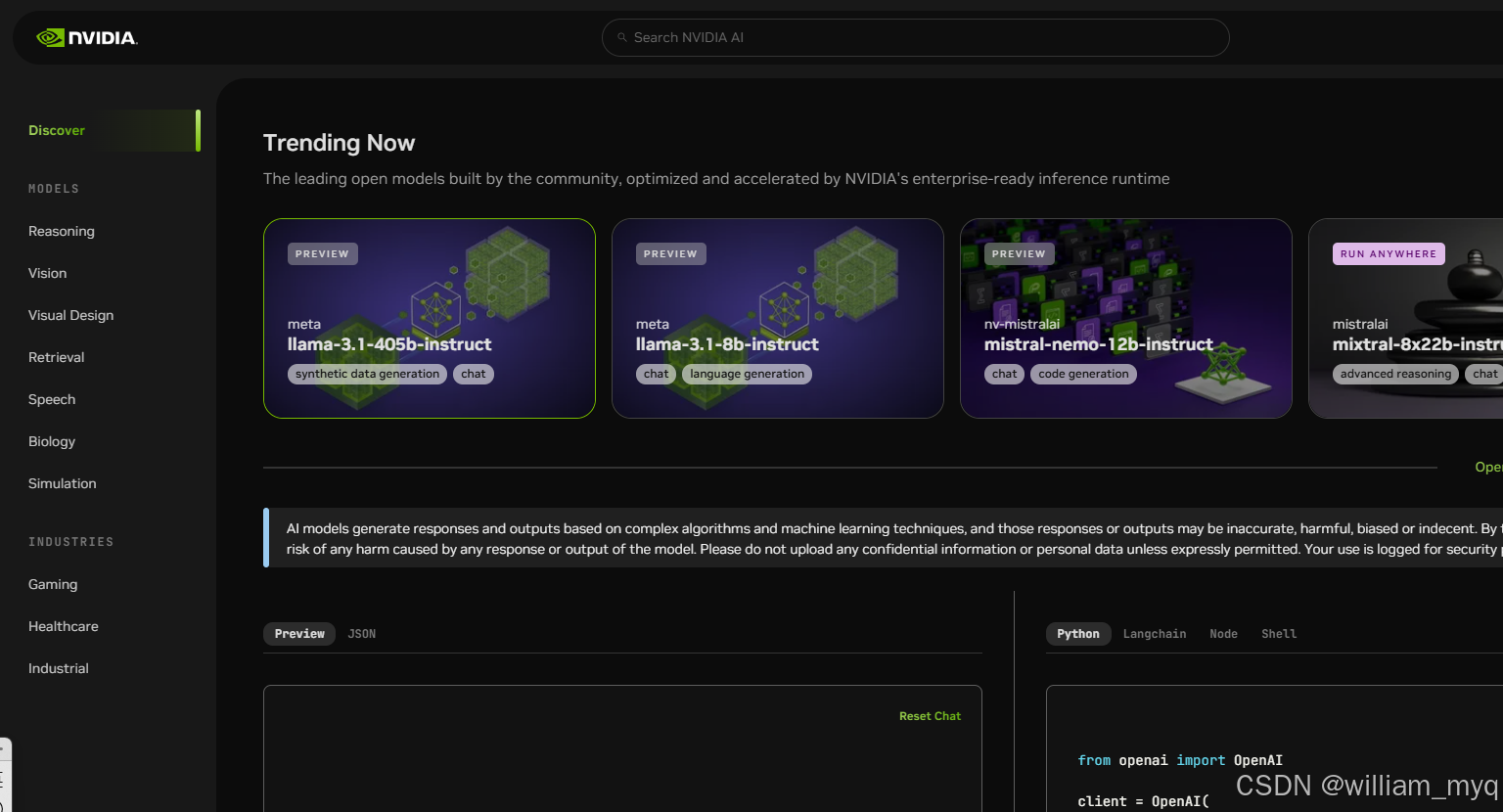
Task: Click the 'from openai import OpenAI' code line
Action: coord(1180,760)
